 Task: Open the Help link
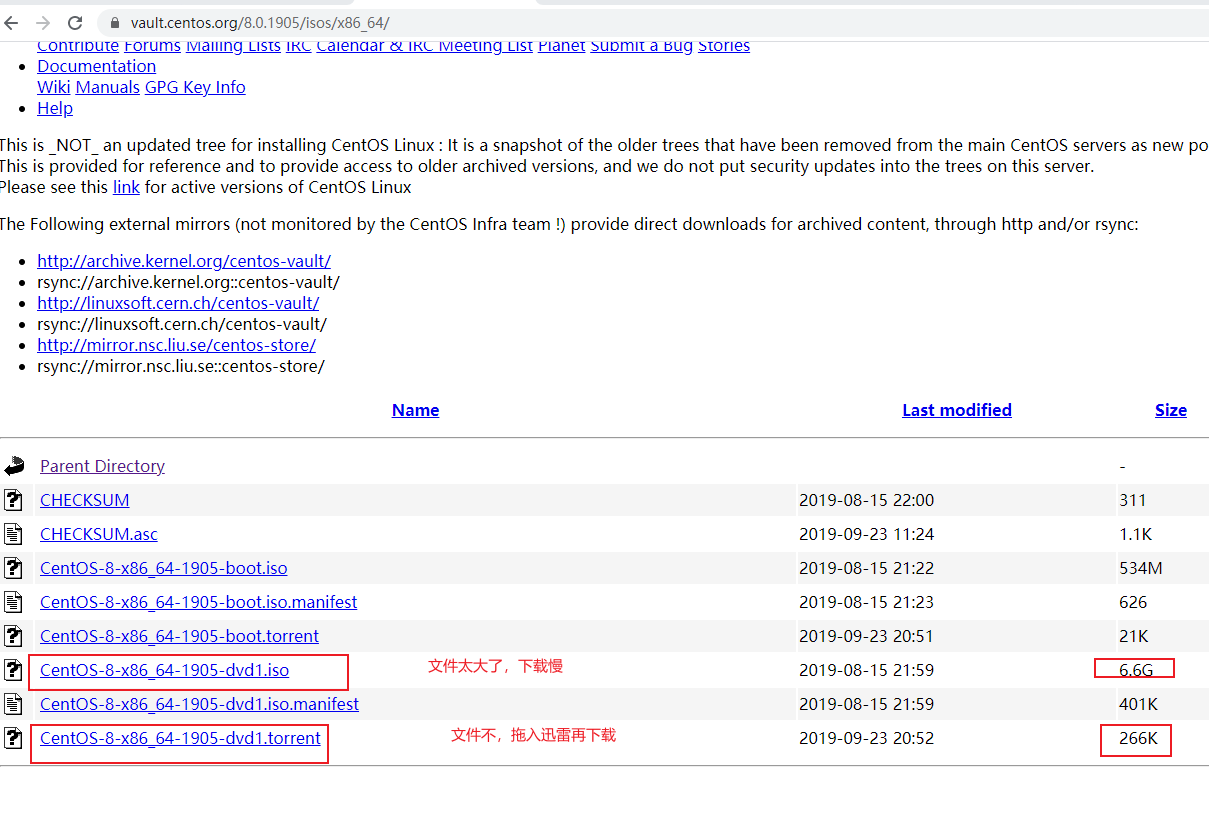pyautogui.click(x=55, y=108)
